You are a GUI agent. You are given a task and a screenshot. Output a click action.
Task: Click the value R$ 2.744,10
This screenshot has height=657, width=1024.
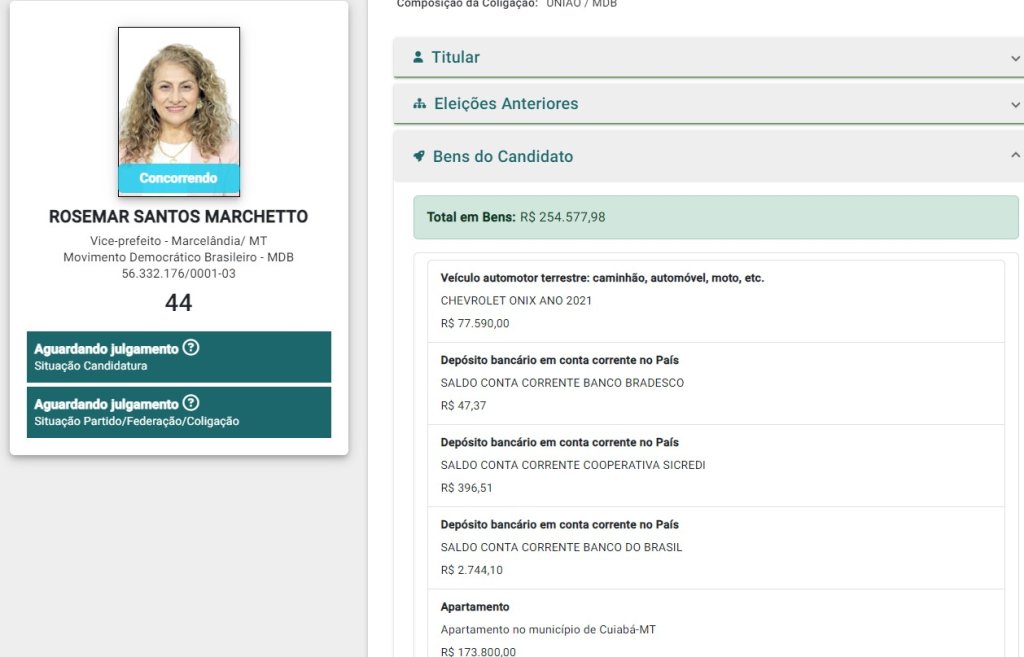[x=472, y=570]
